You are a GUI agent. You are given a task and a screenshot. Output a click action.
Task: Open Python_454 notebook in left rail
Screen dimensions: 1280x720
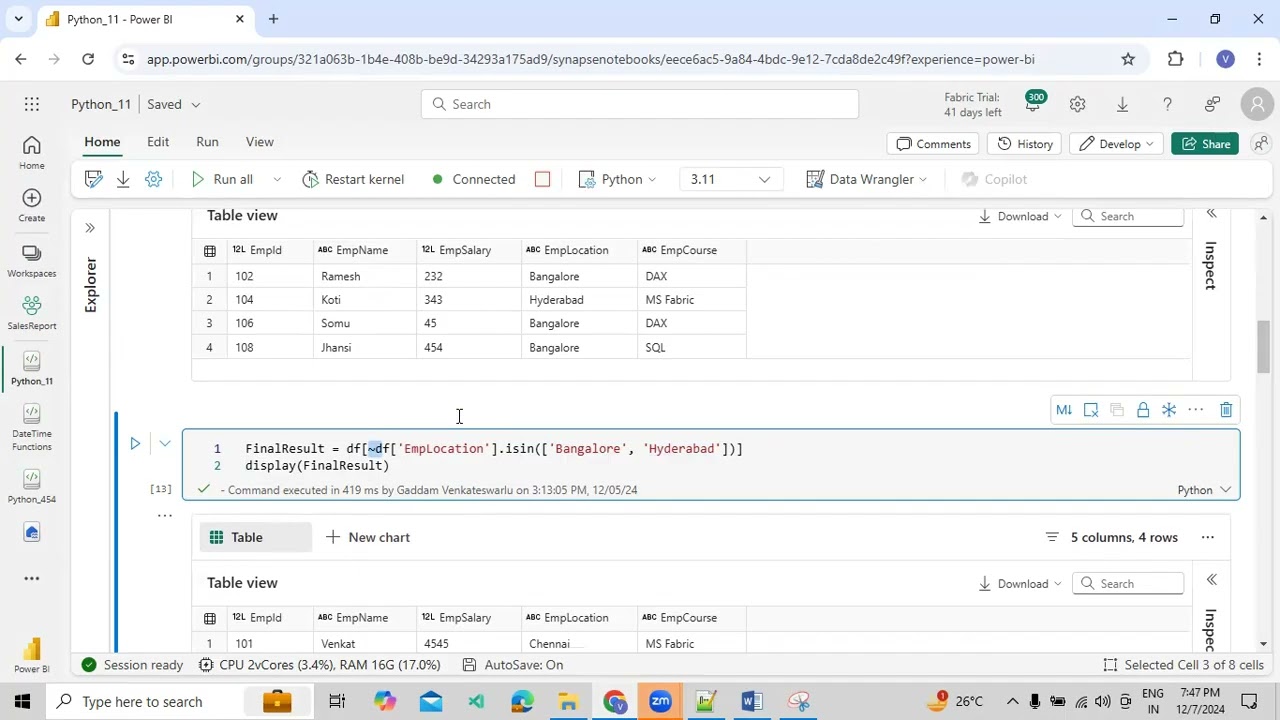point(32,486)
